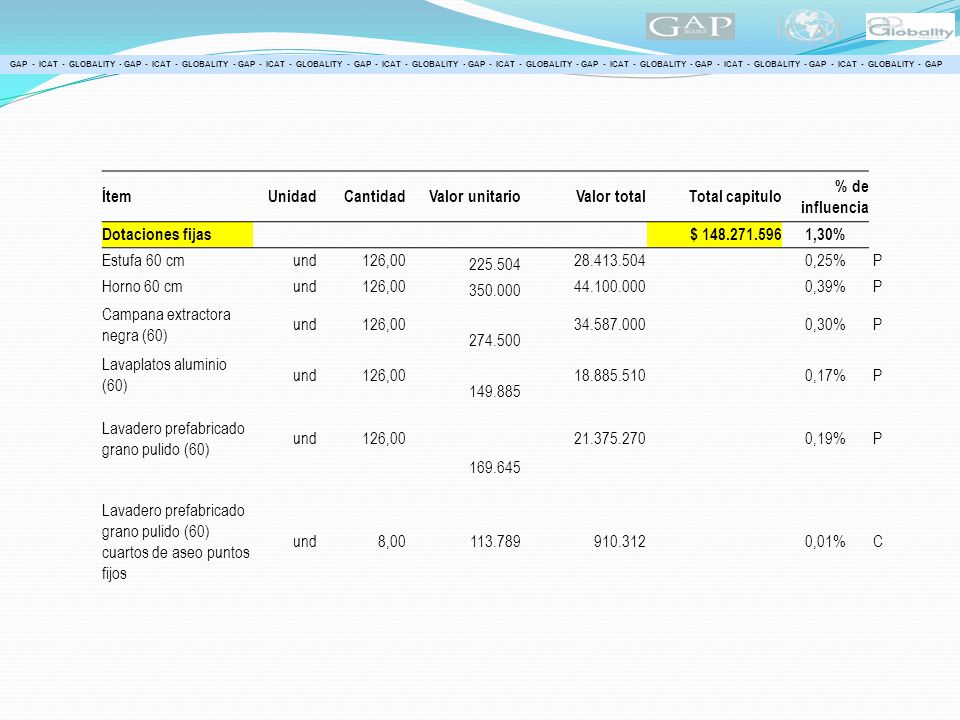Select the 'Valor total' column header
The width and height of the screenshot is (960, 720).
coord(610,197)
